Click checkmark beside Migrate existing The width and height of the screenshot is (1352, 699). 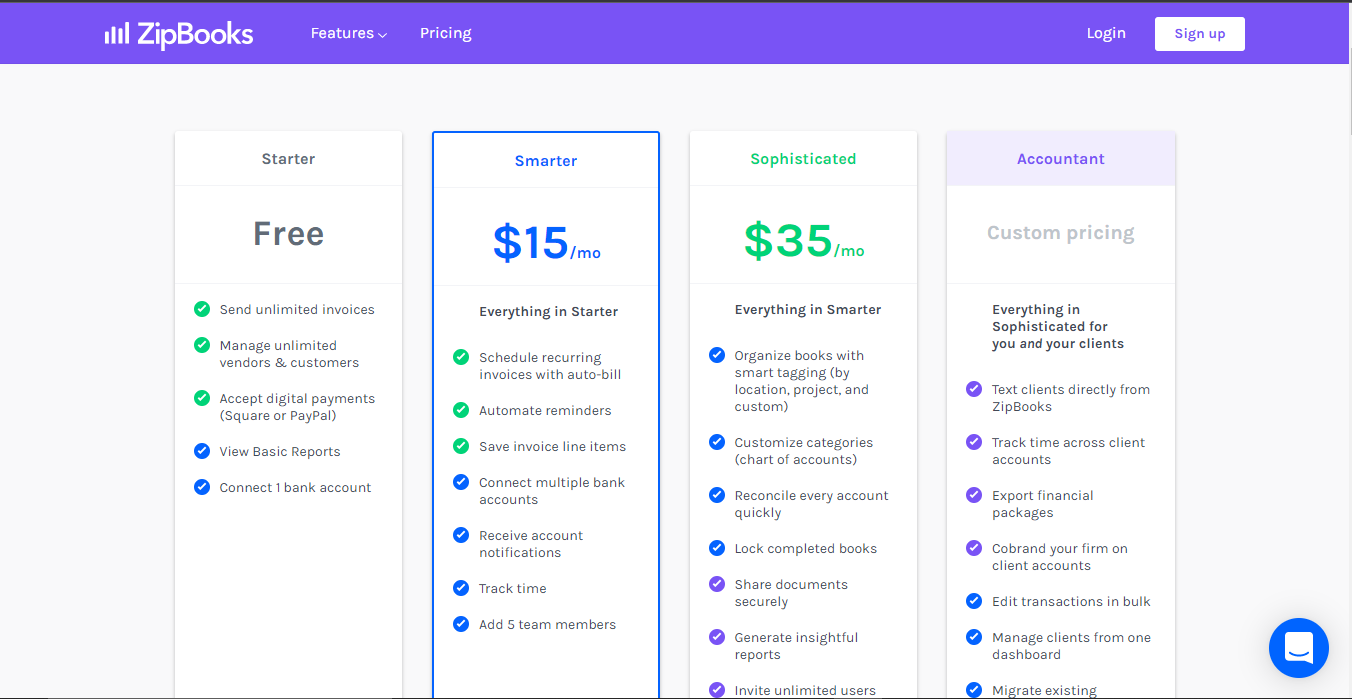974,690
